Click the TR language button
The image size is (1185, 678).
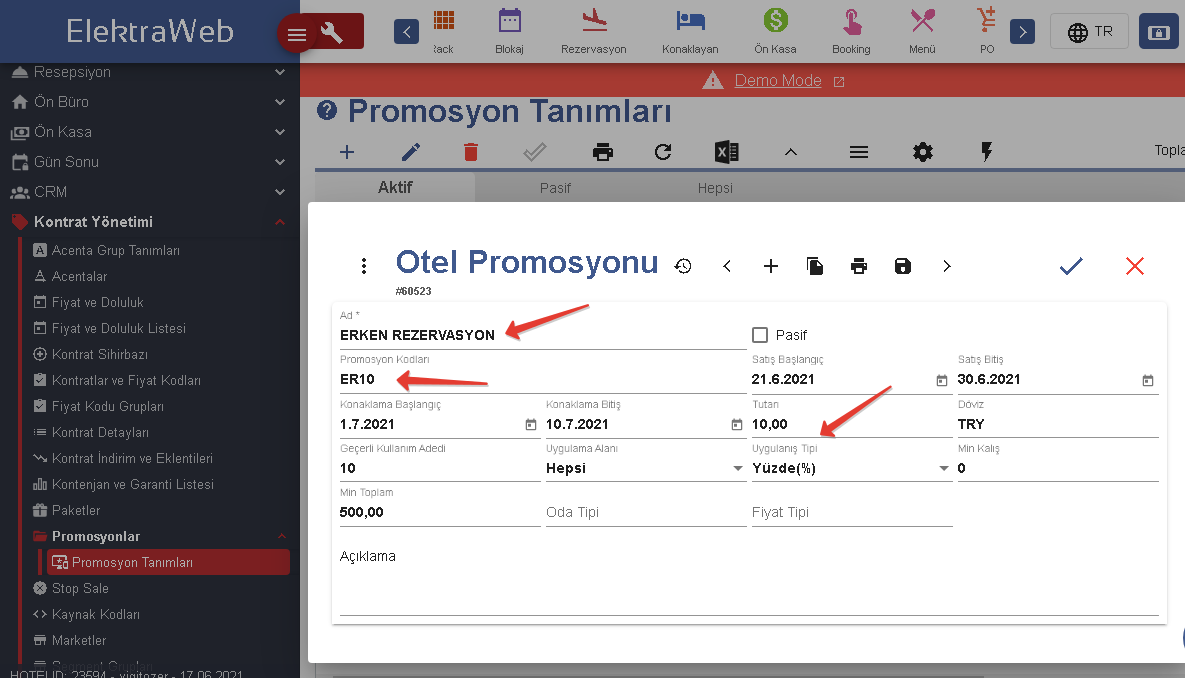[1089, 32]
